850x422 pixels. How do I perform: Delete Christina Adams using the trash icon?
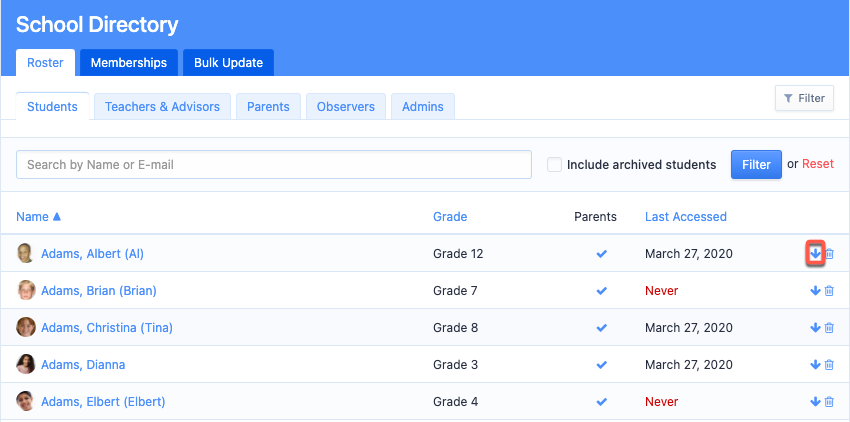click(x=829, y=328)
